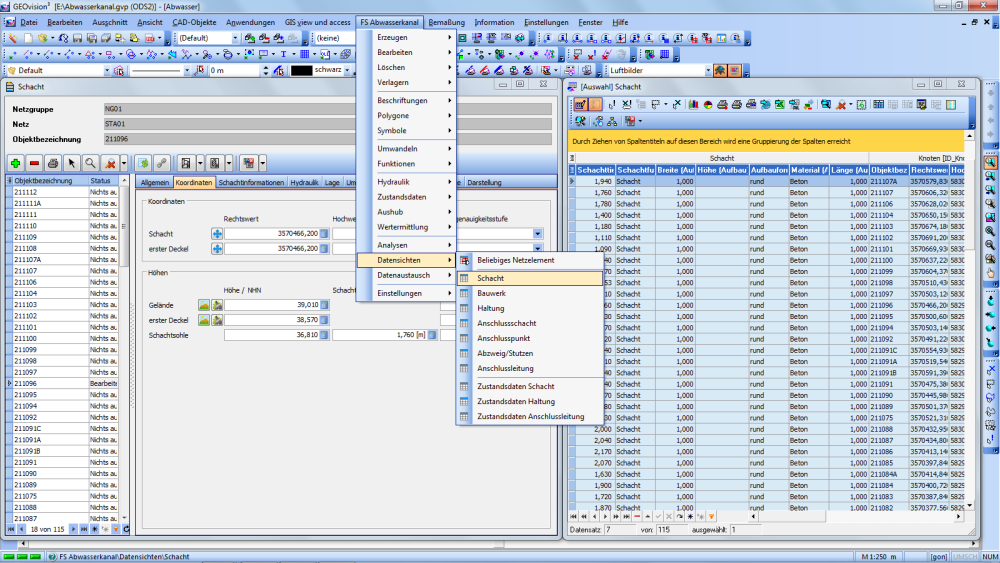Open the Hydraulik menu entry
1000x563 pixels.
tap(406, 182)
